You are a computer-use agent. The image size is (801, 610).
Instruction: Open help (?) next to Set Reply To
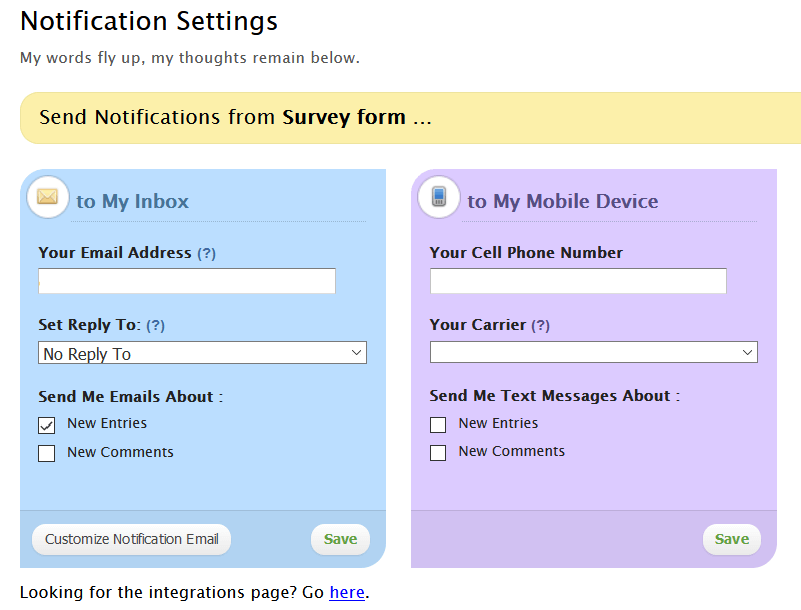[156, 326]
